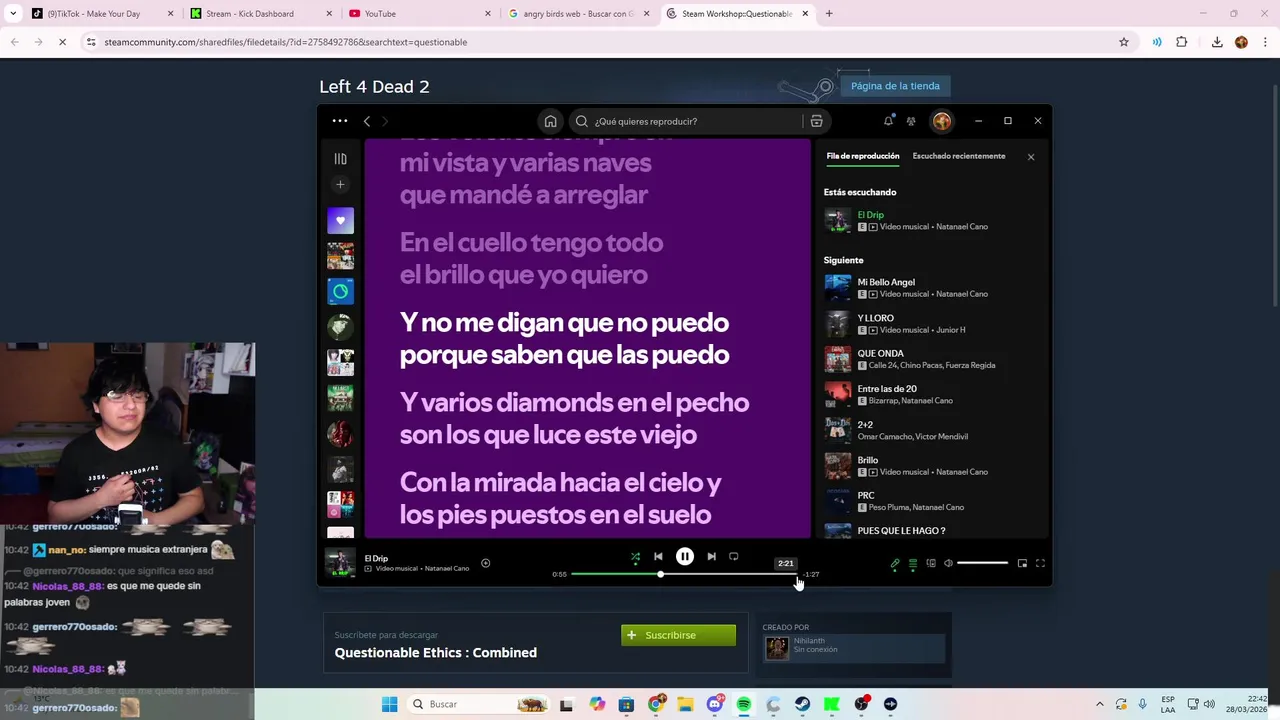Screen dimensions: 1280x720
Task: Click the currently playing El Drip queue entry
Action: pos(932,220)
